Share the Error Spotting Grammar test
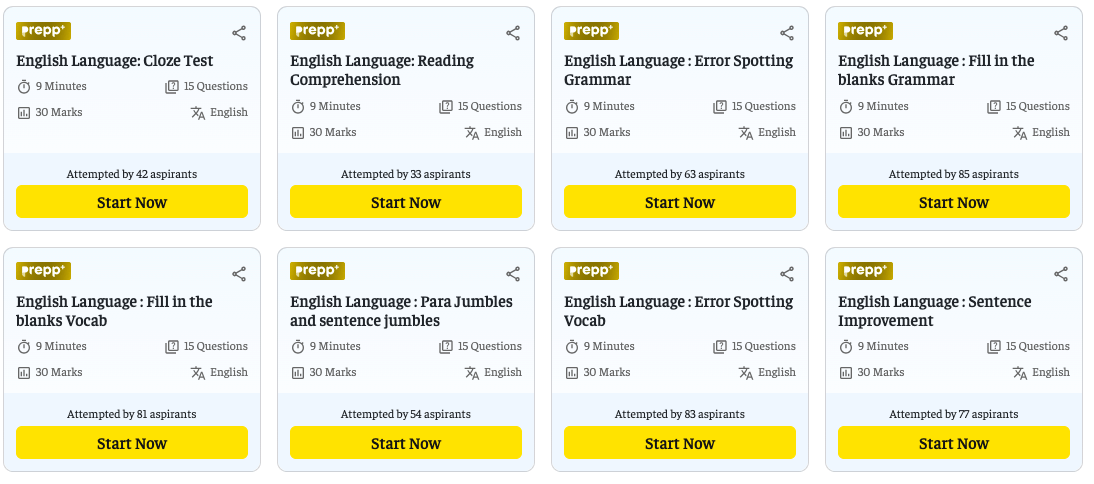1094x484 pixels. 787,33
